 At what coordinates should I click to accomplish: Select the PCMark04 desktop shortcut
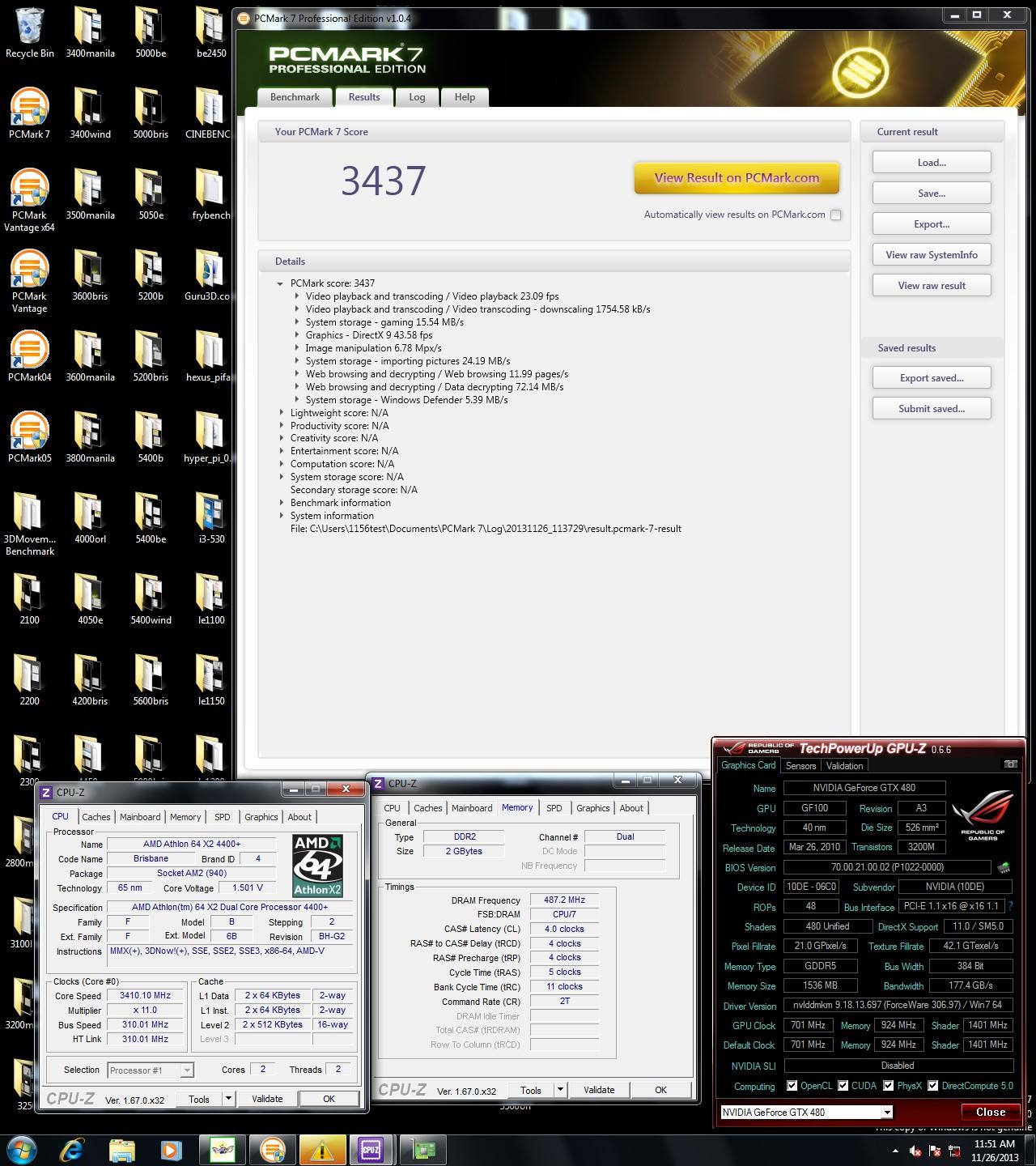tap(29, 356)
